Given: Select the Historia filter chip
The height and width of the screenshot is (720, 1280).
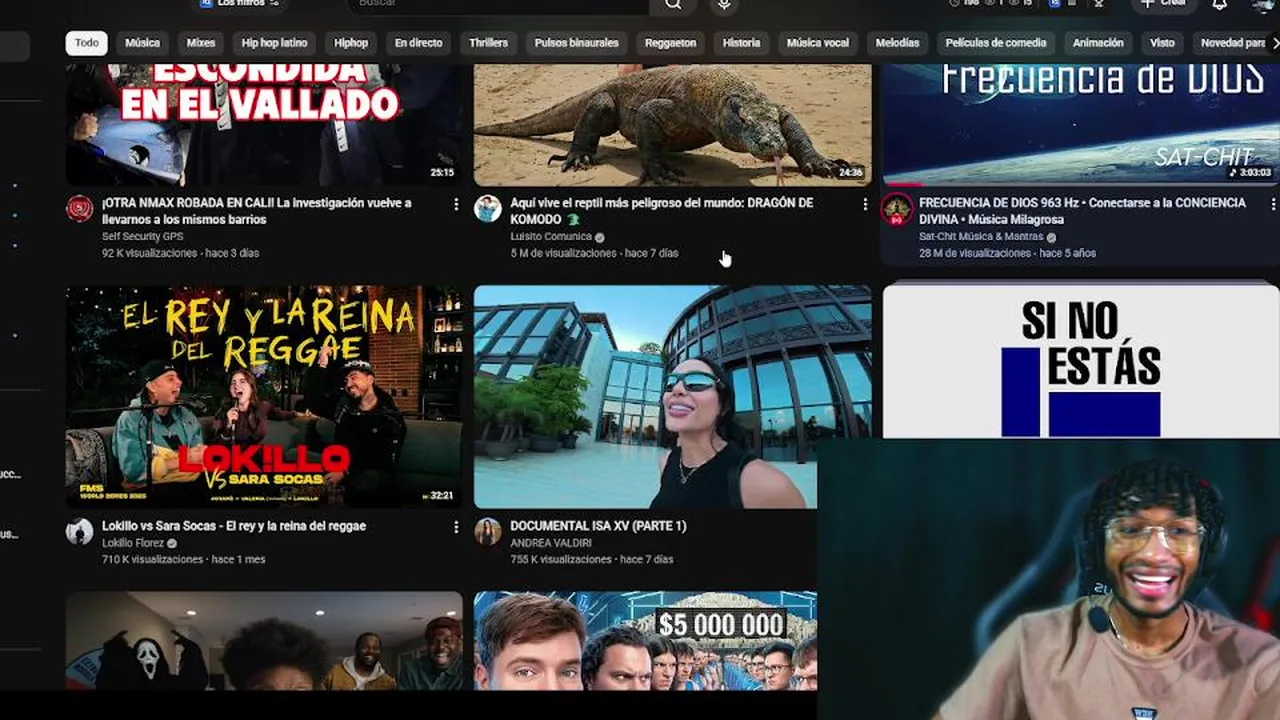Looking at the screenshot, I should [x=741, y=43].
